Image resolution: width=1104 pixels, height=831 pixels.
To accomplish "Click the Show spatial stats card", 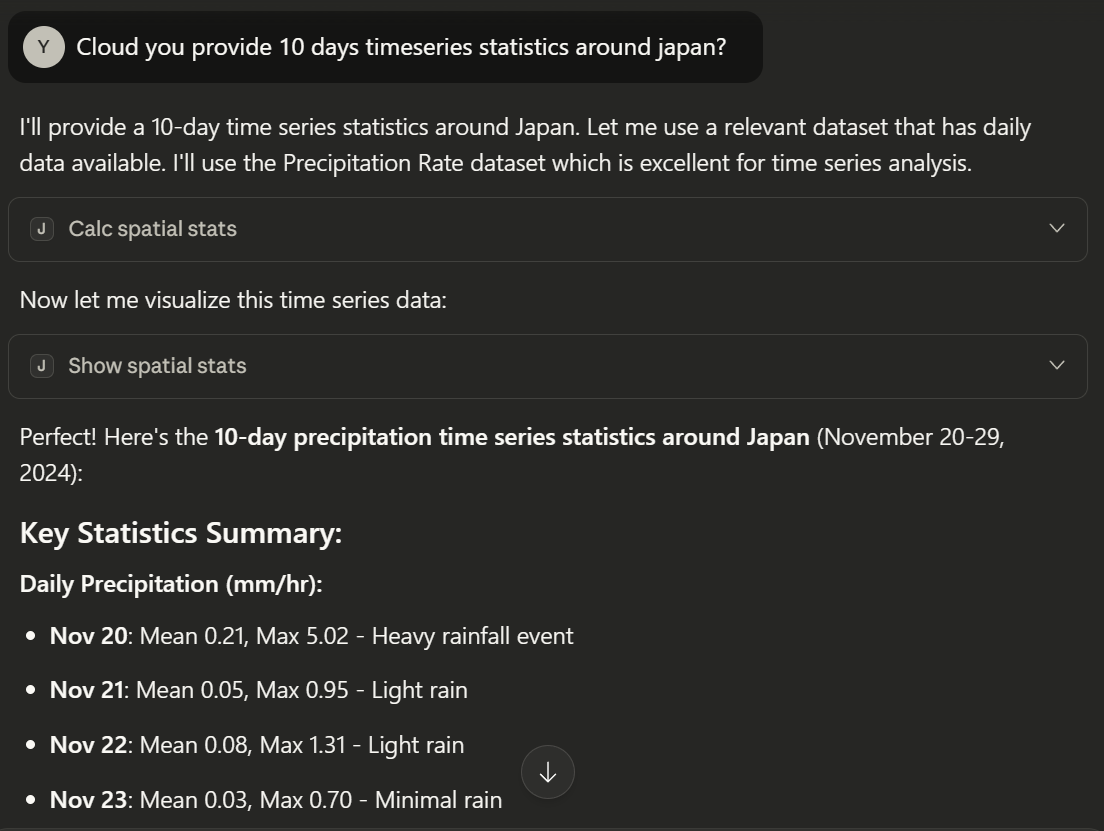I will (550, 366).
